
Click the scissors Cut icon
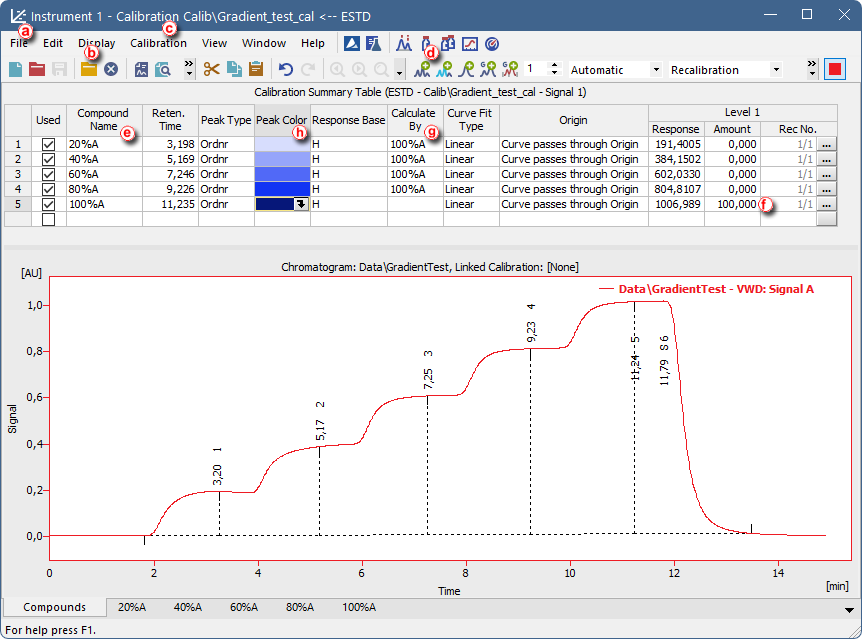tap(211, 69)
